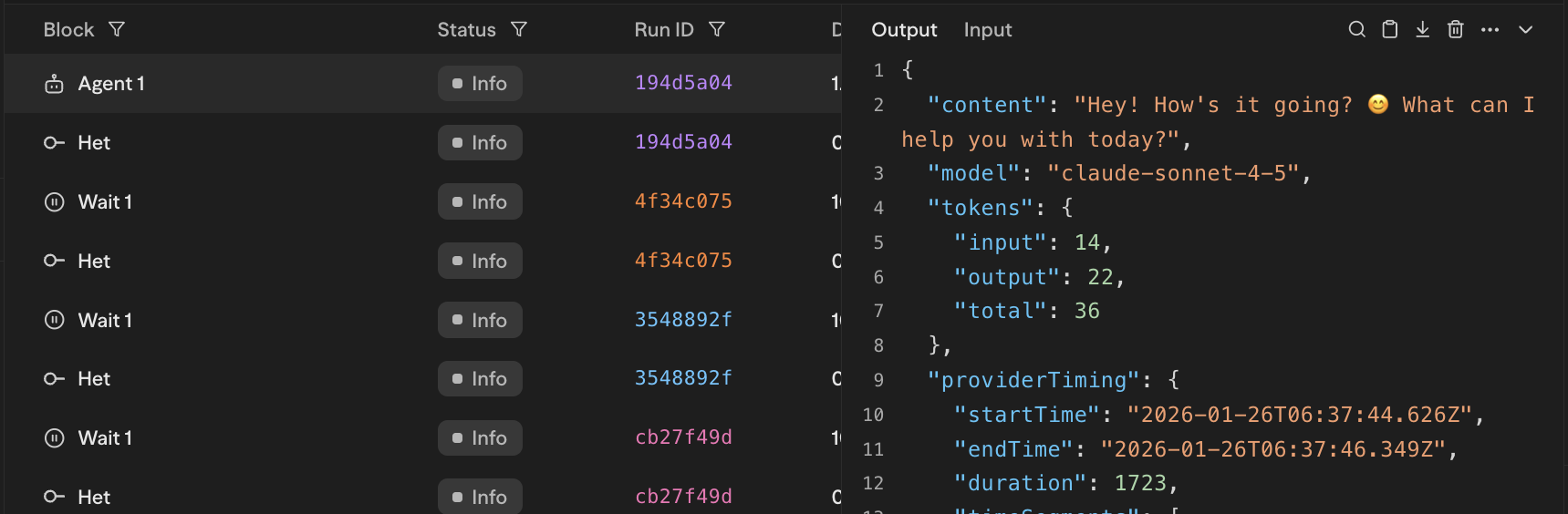Click Info status on last Wait 1 row
This screenshot has width=1568, height=514.
tap(480, 438)
